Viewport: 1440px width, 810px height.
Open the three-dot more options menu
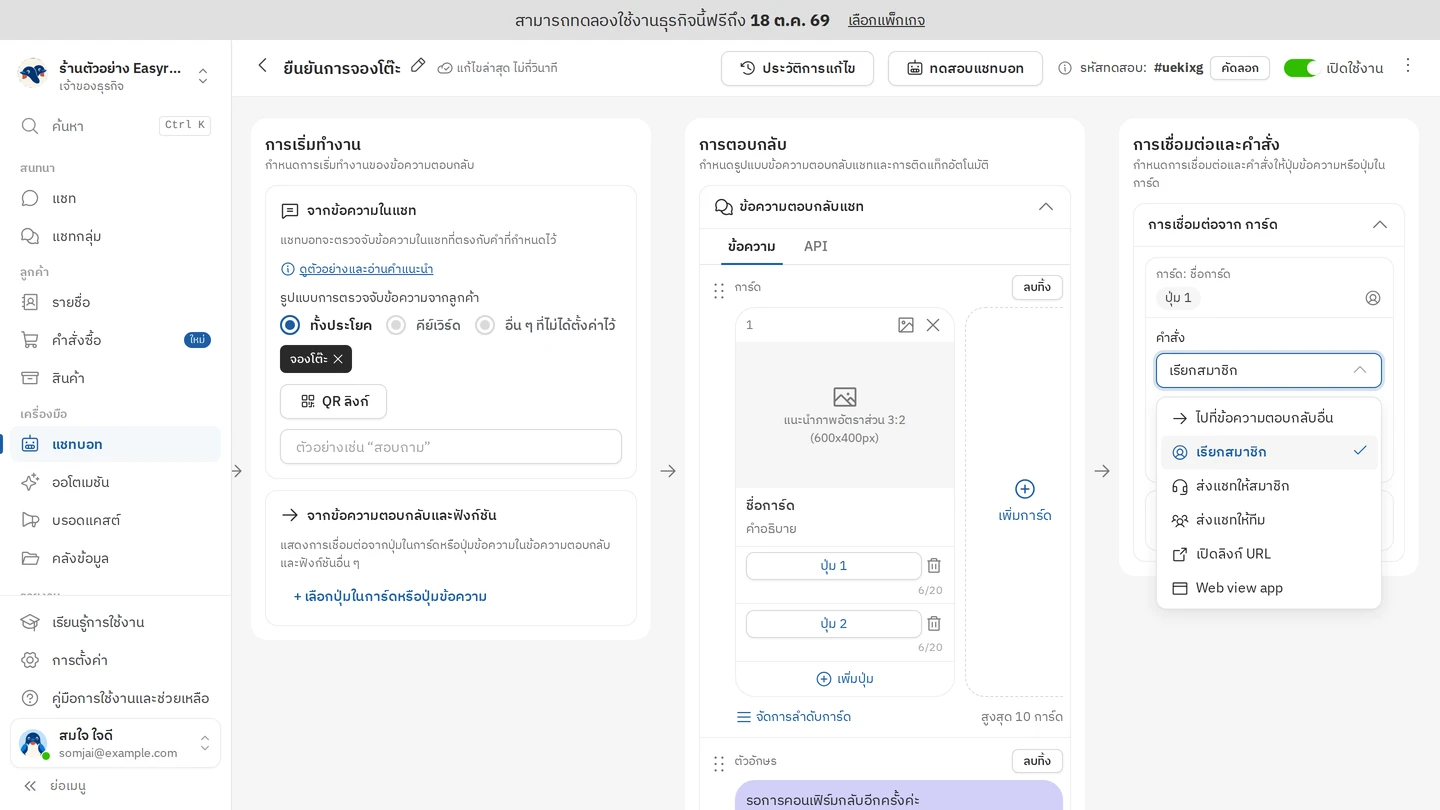(1408, 66)
